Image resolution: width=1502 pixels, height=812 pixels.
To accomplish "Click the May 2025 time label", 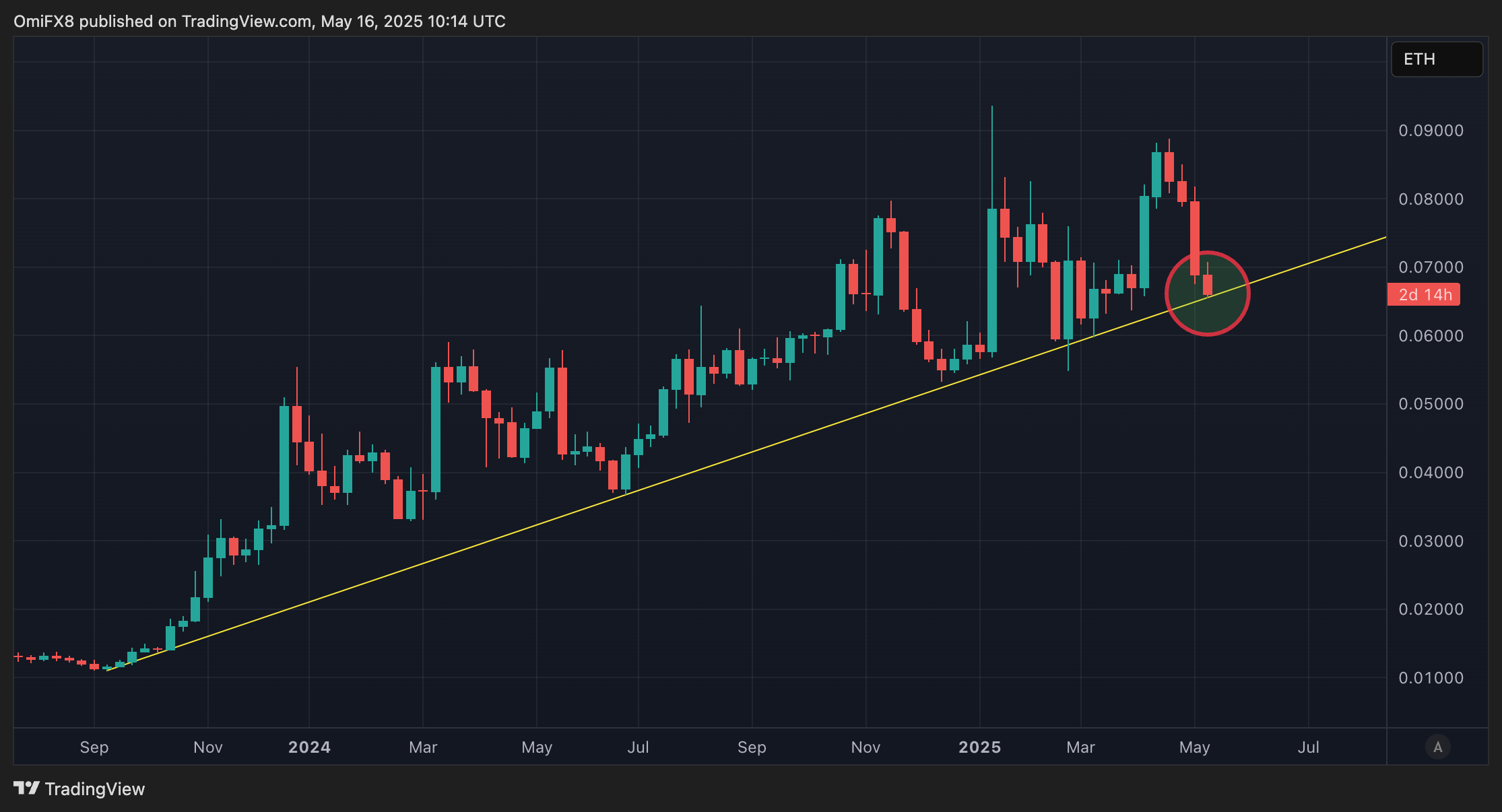I will click(x=1194, y=747).
